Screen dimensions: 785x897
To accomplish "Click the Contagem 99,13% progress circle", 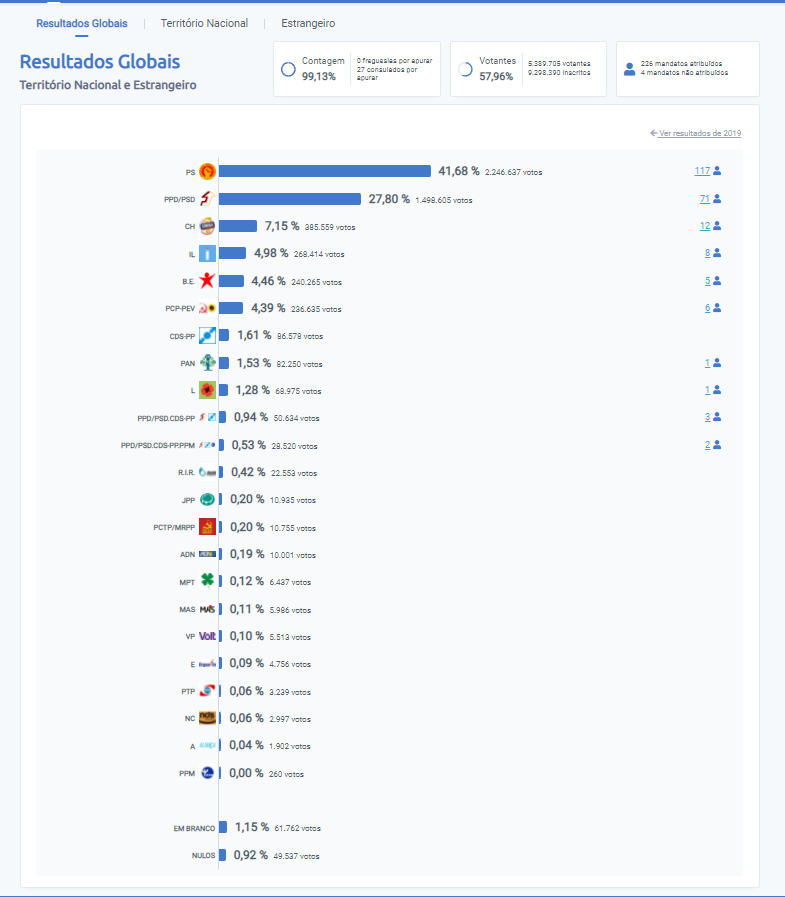I will point(288,69).
